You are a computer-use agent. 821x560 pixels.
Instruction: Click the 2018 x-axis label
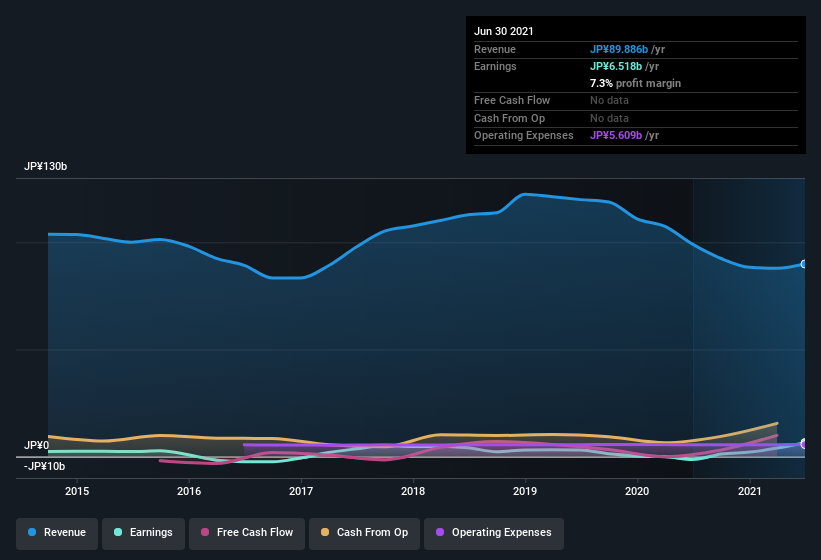pyautogui.click(x=413, y=491)
